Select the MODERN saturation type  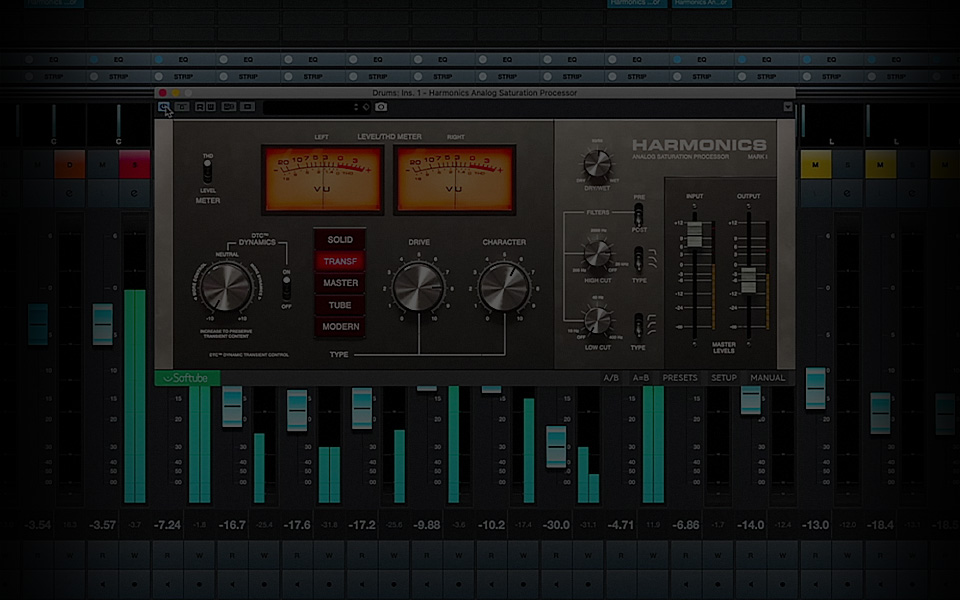[x=340, y=327]
